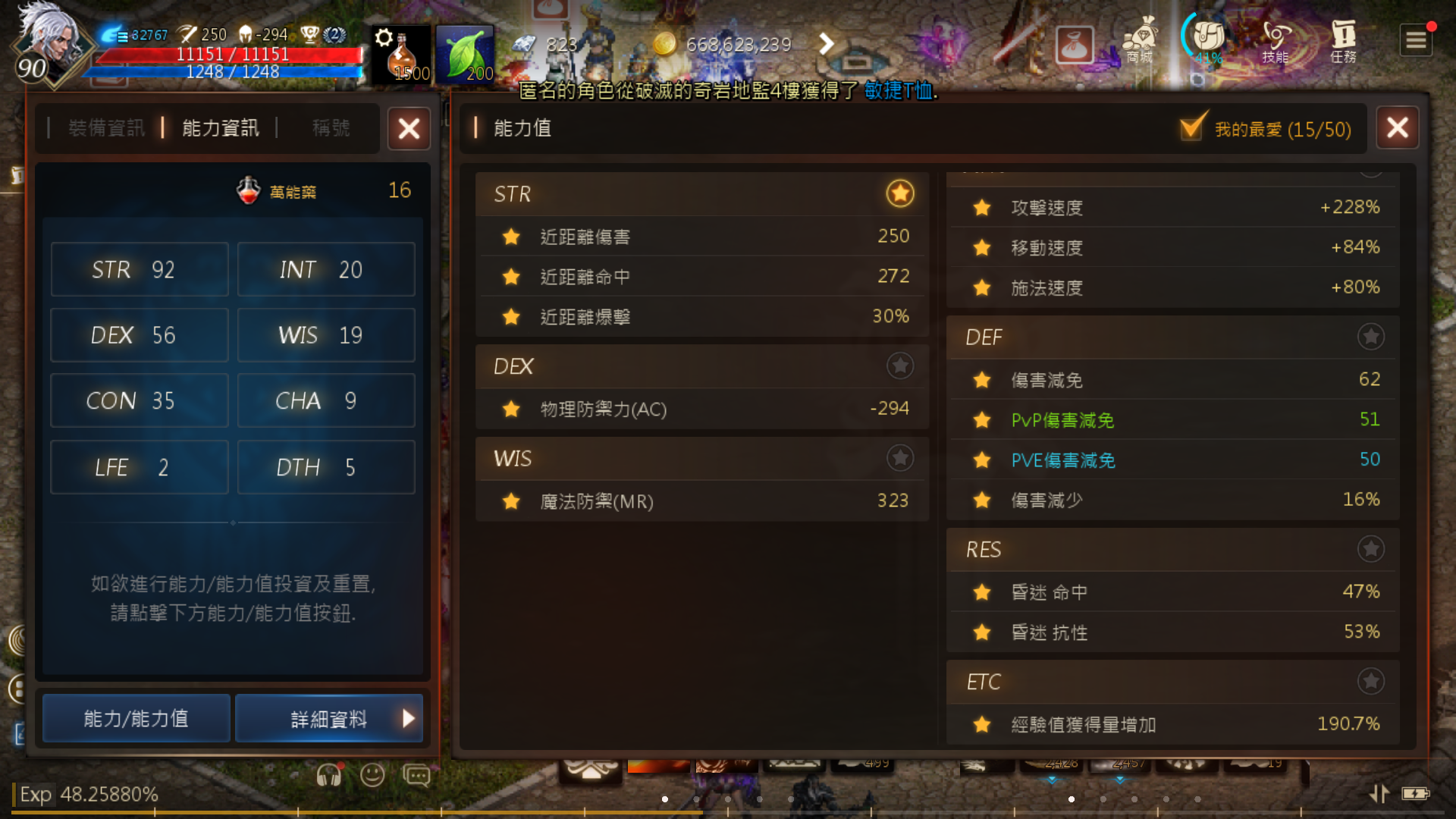Expand 詳細資料 detail panel arrow
This screenshot has height=819, width=1456.
click(x=409, y=718)
